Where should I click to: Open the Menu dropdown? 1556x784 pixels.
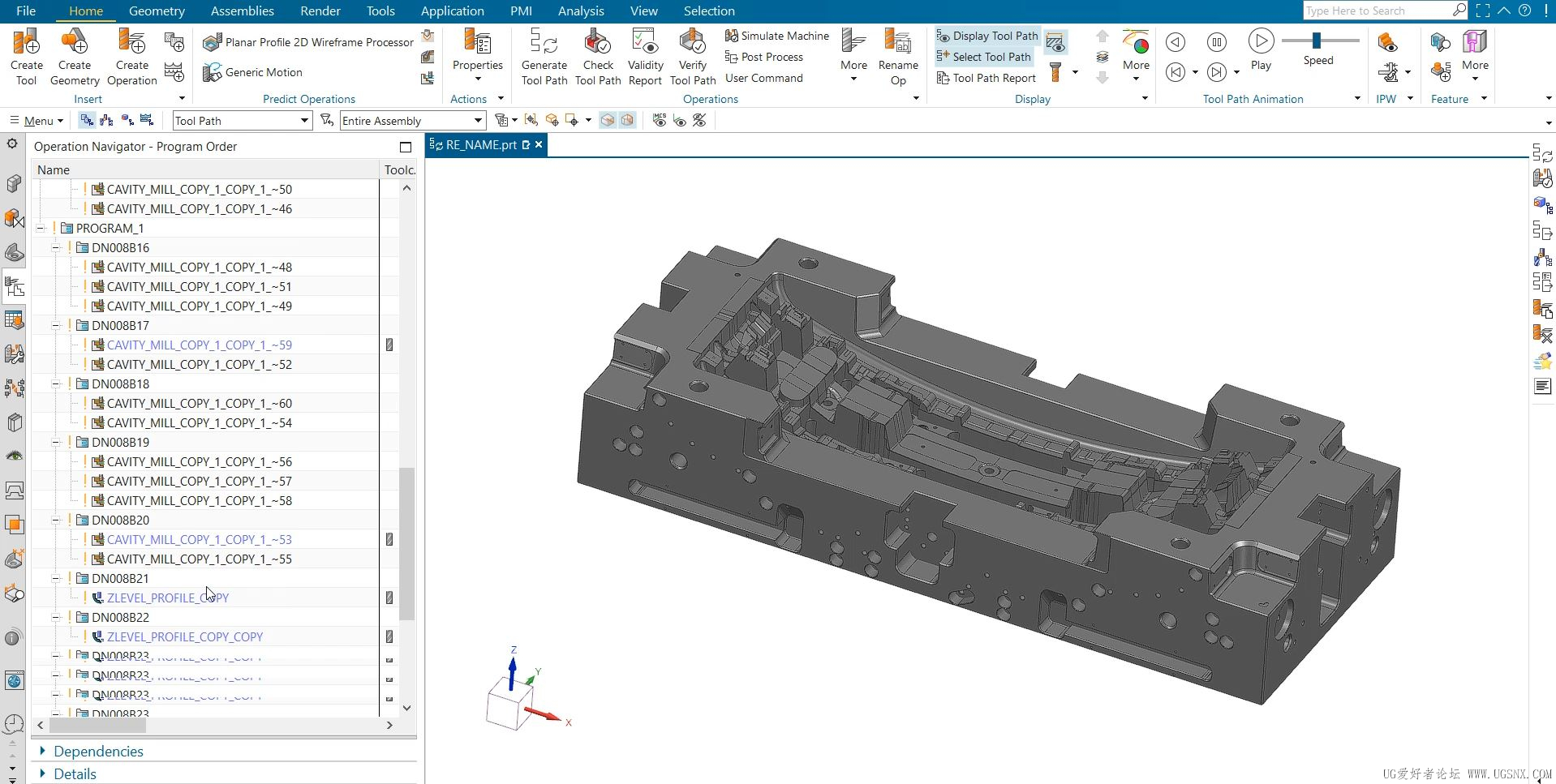[x=37, y=121]
